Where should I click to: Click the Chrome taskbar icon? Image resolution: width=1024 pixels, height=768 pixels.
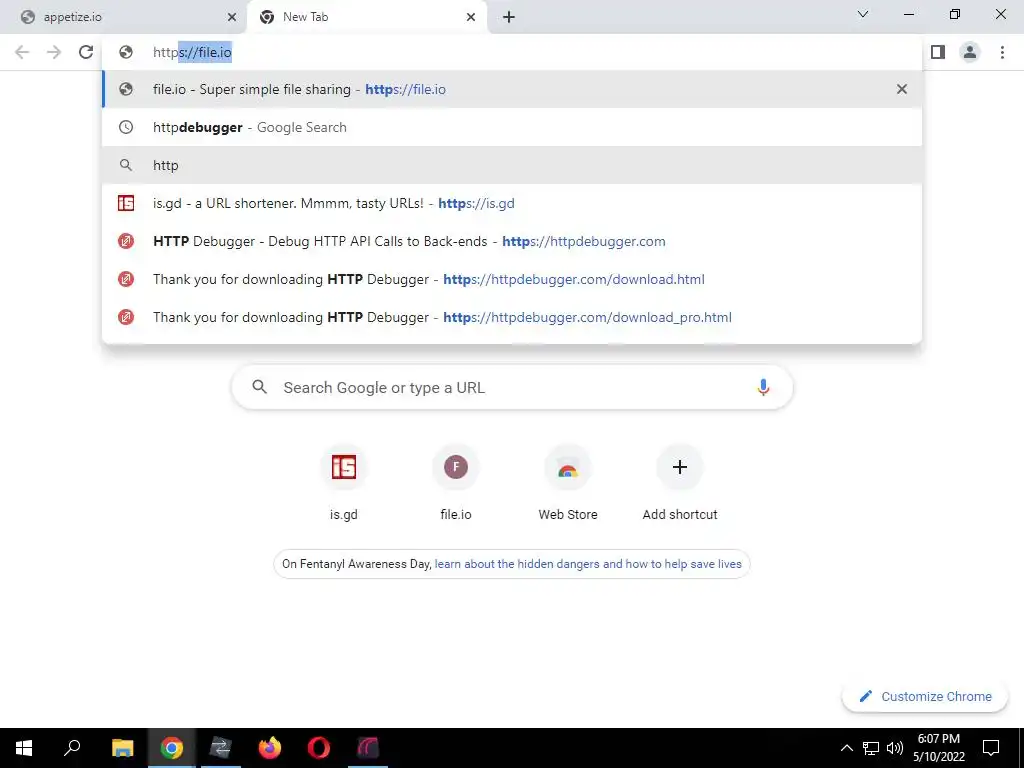click(171, 748)
